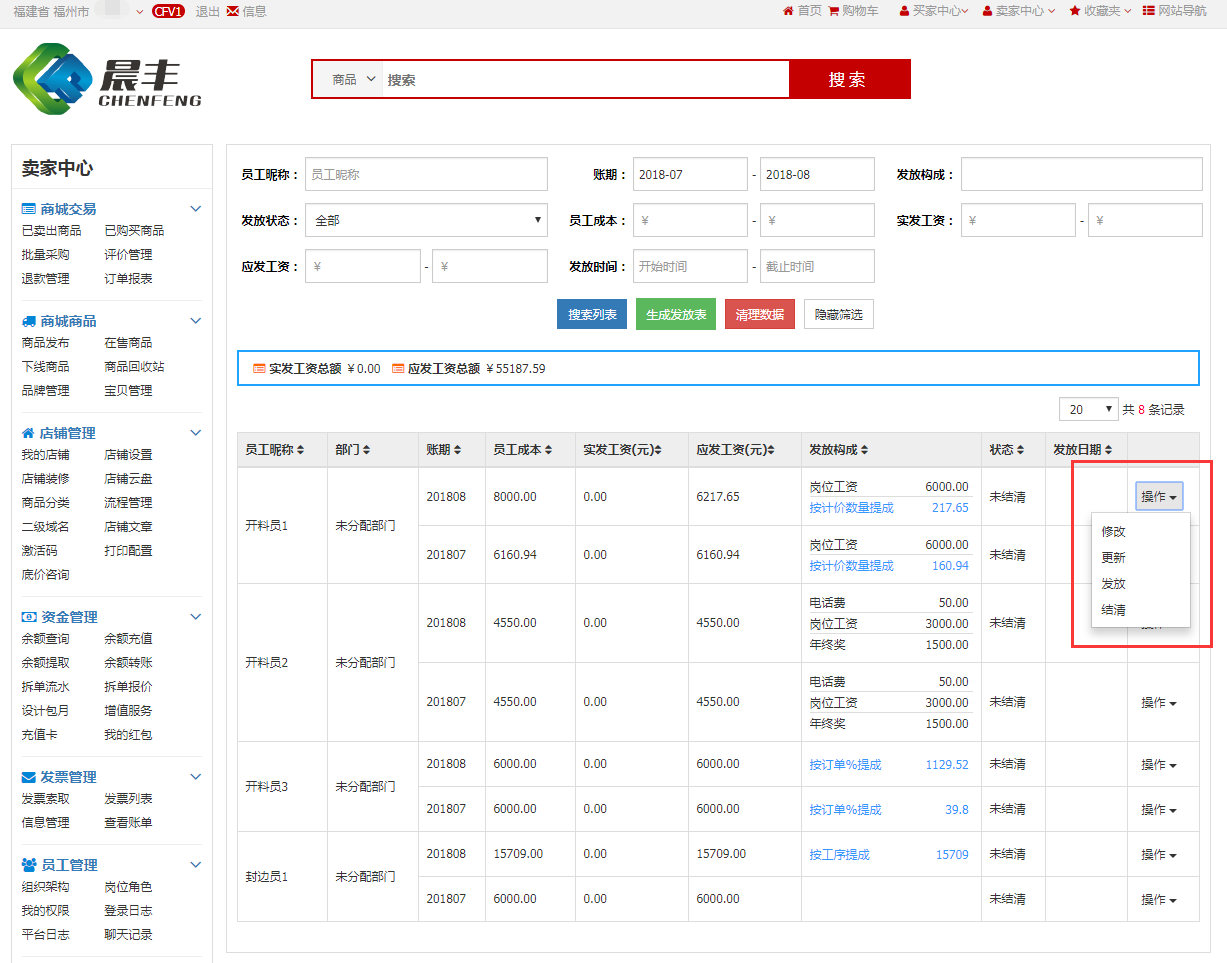The image size is (1227, 963).
Task: Click the sort icon on 状态 column
Action: tap(1020, 450)
